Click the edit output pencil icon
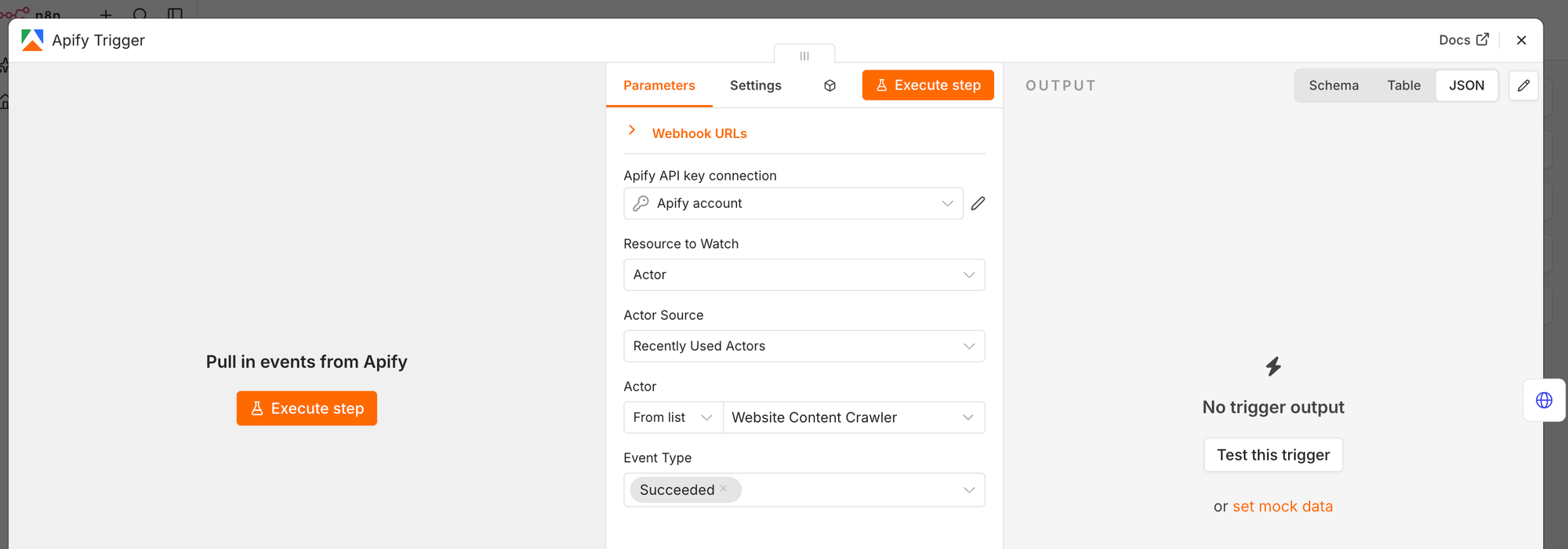This screenshot has height=549, width=1568. [1523, 85]
